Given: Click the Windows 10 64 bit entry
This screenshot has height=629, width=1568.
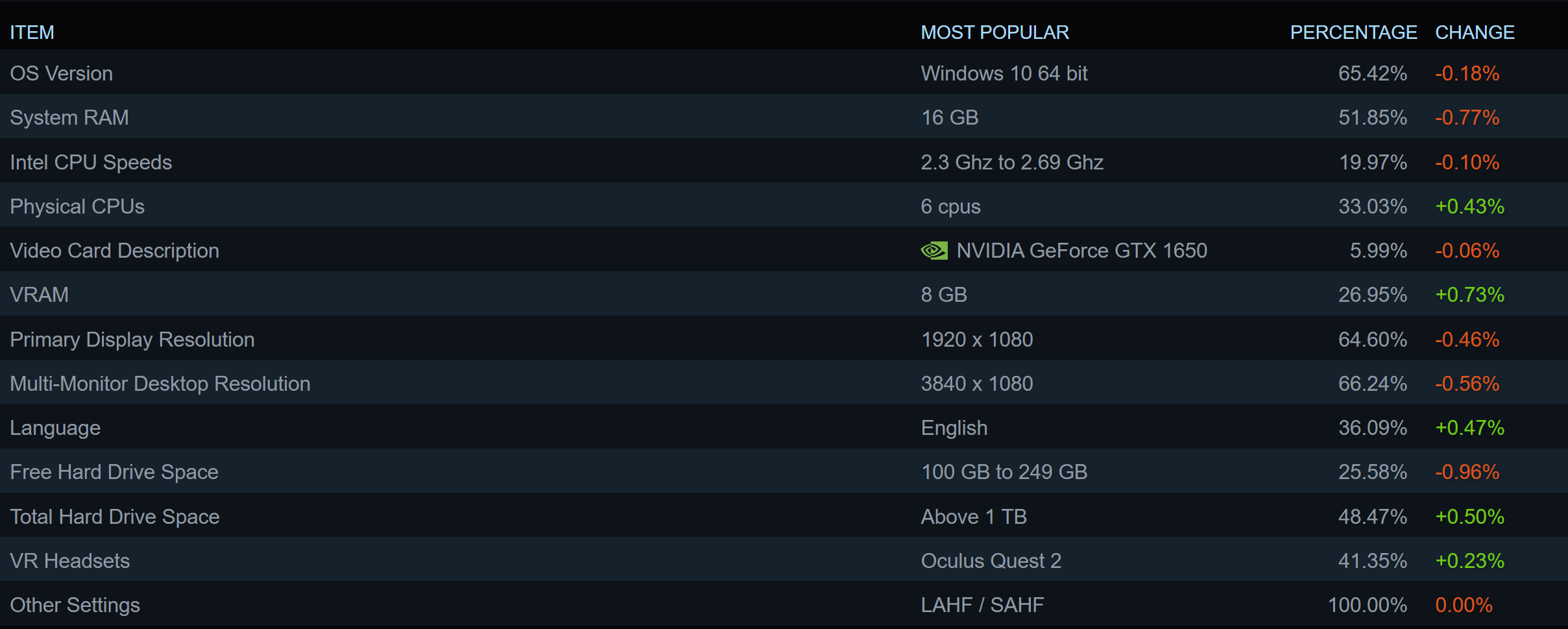Looking at the screenshot, I should (x=1004, y=73).
